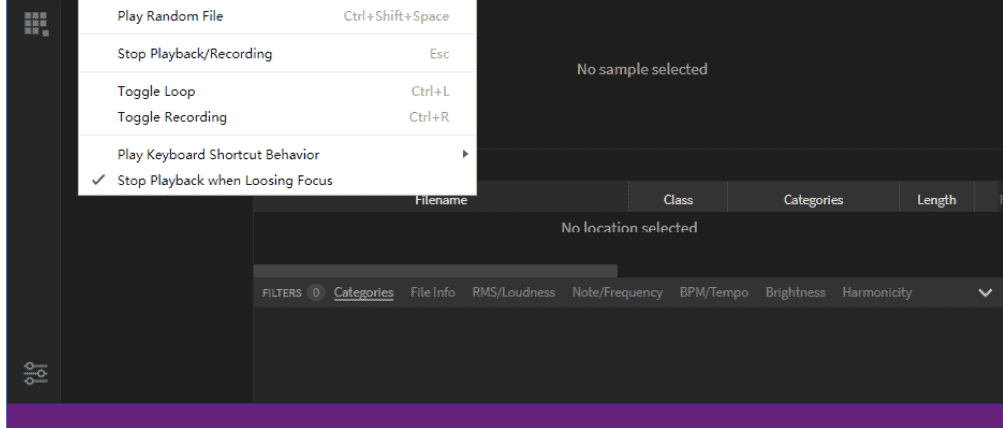Uncheck Stop Playback when Loosing Focus
The image size is (1003, 428).
click(277, 180)
